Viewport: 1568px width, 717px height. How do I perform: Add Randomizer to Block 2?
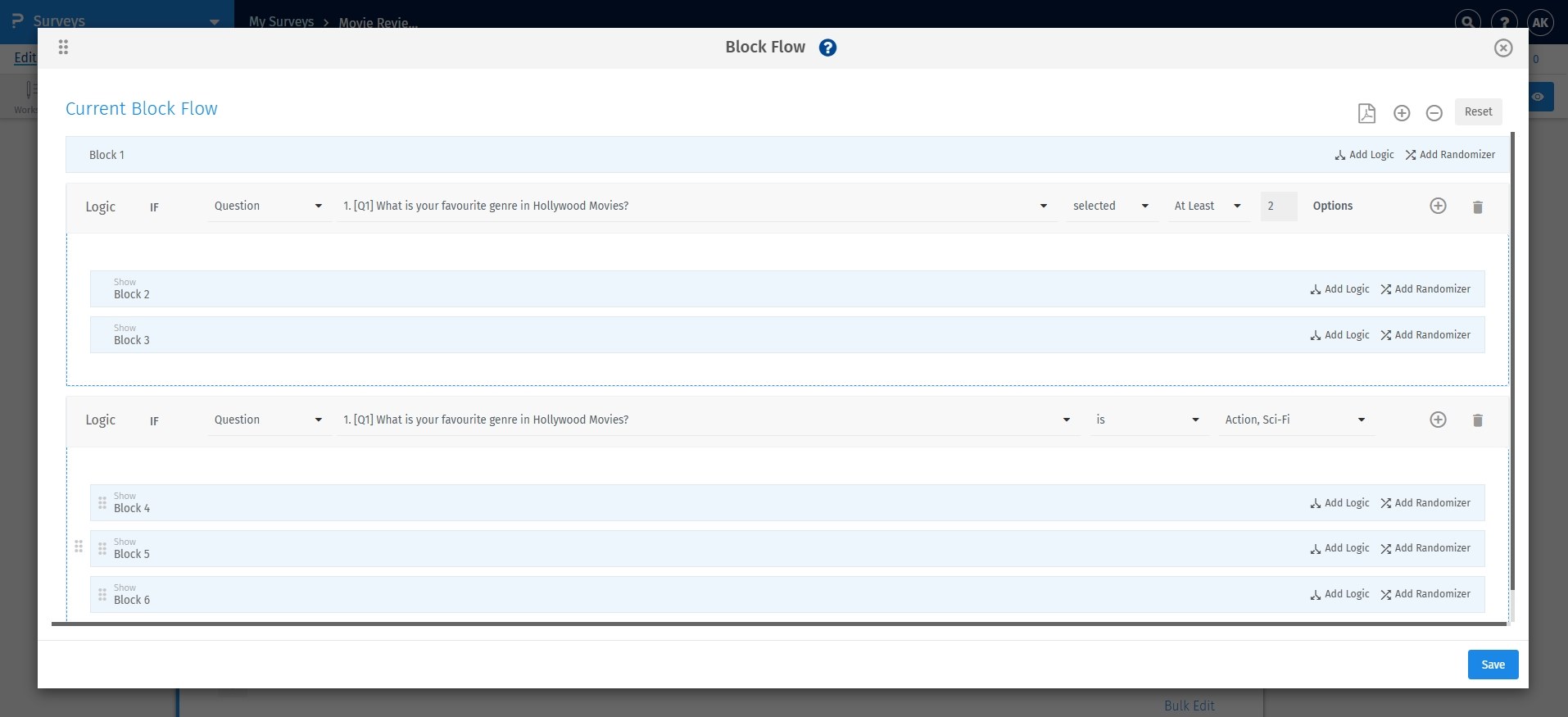coord(1425,289)
